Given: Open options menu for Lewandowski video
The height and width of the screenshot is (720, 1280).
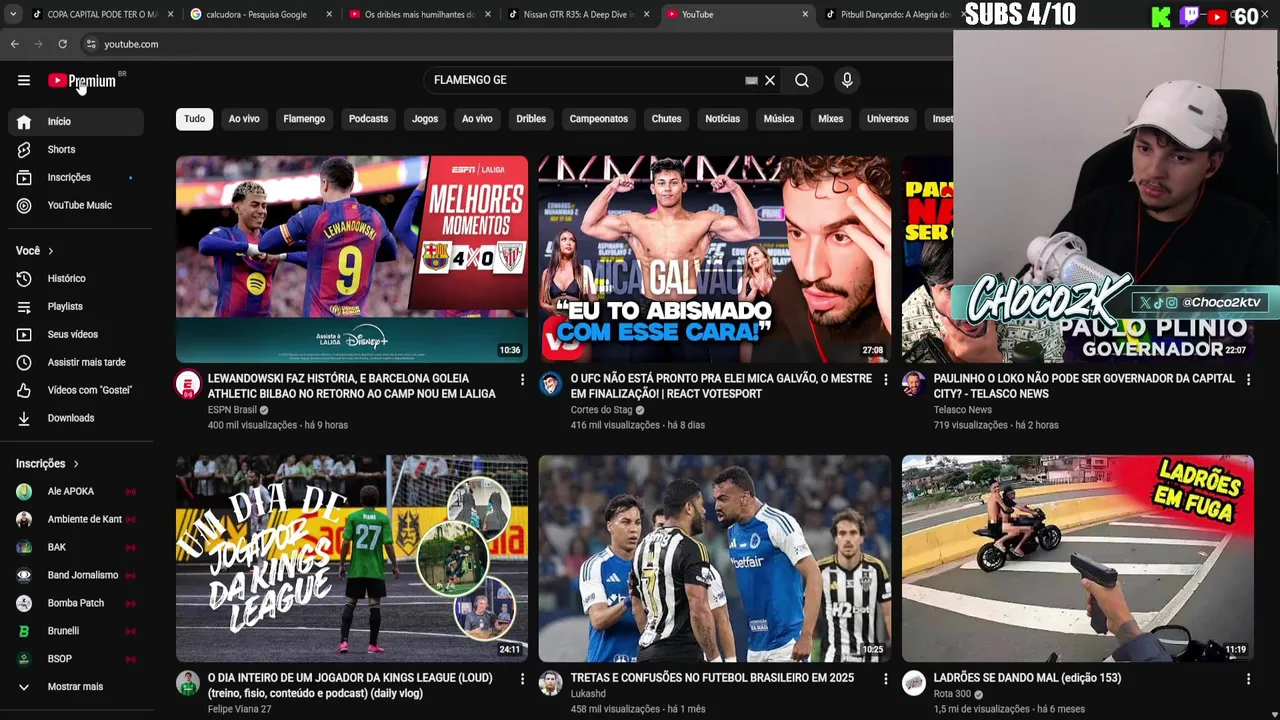Looking at the screenshot, I should [x=522, y=380].
